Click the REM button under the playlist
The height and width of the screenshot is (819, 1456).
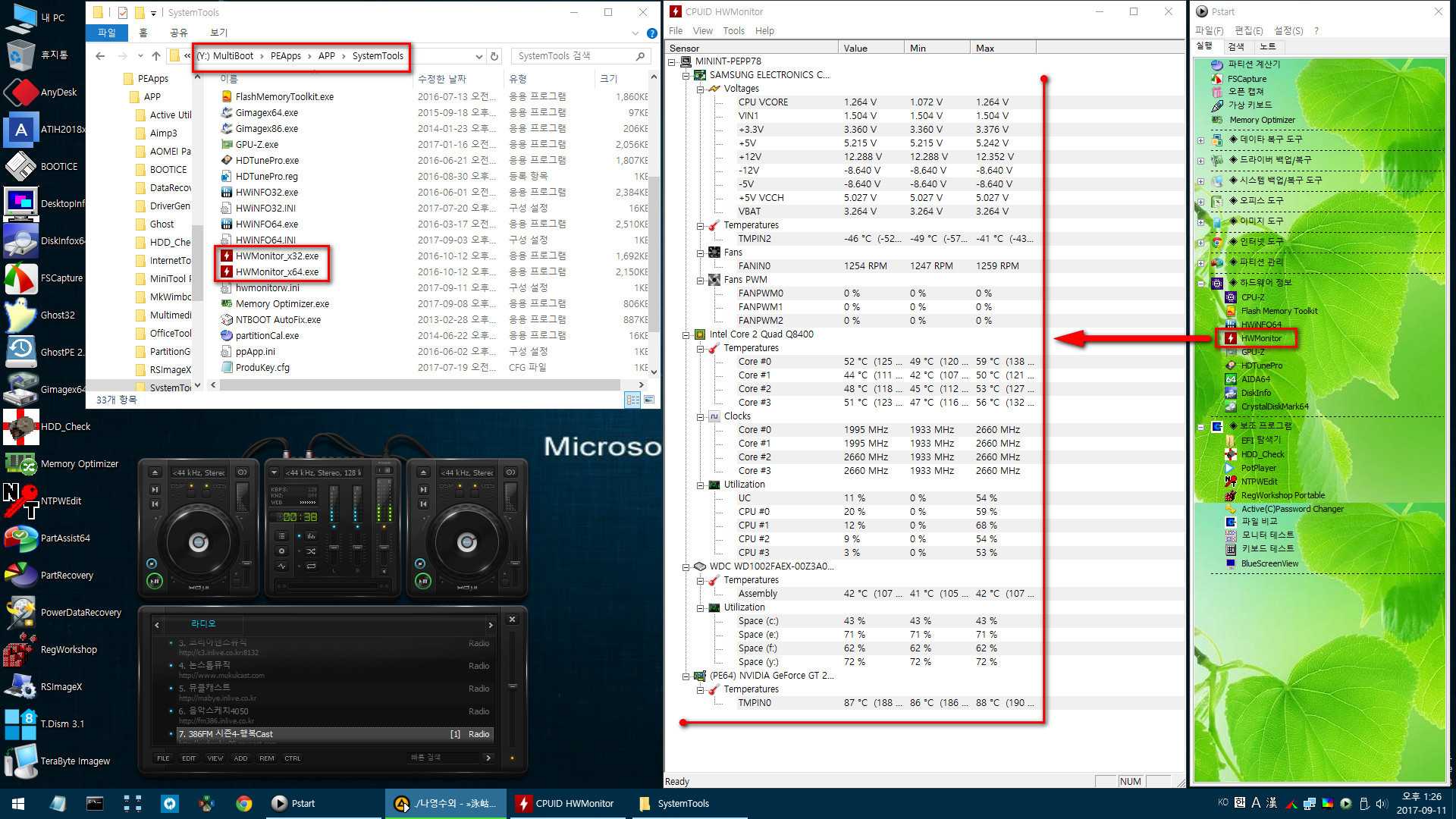267,758
